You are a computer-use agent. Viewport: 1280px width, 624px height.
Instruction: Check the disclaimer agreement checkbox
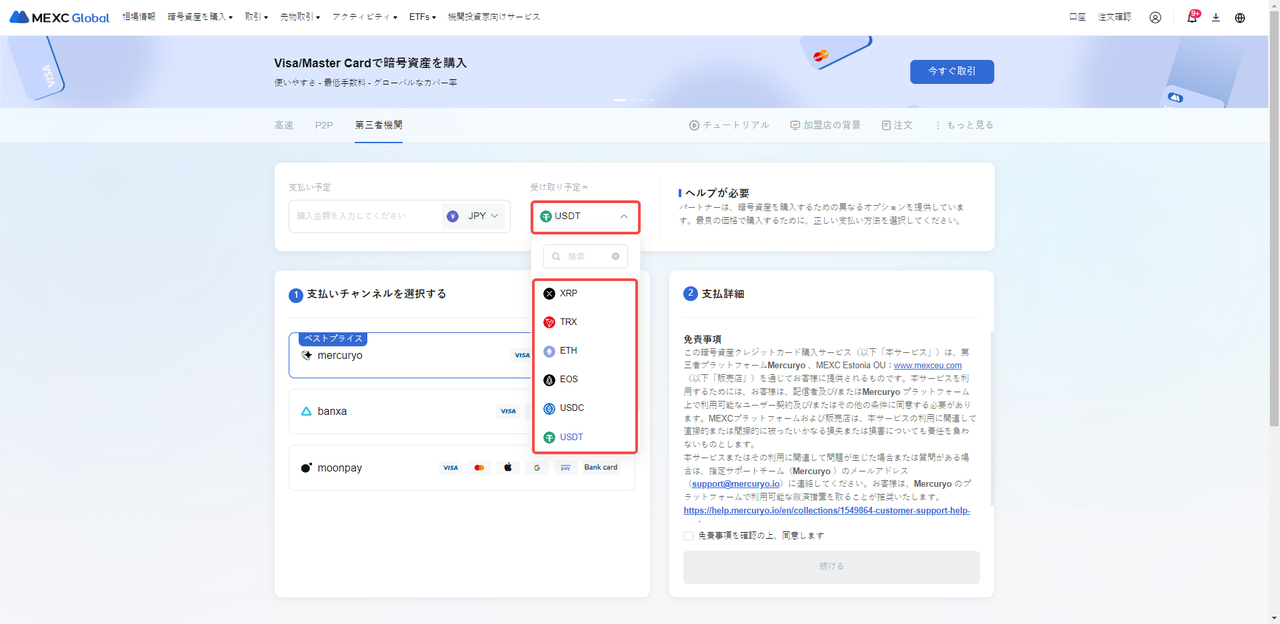point(688,536)
